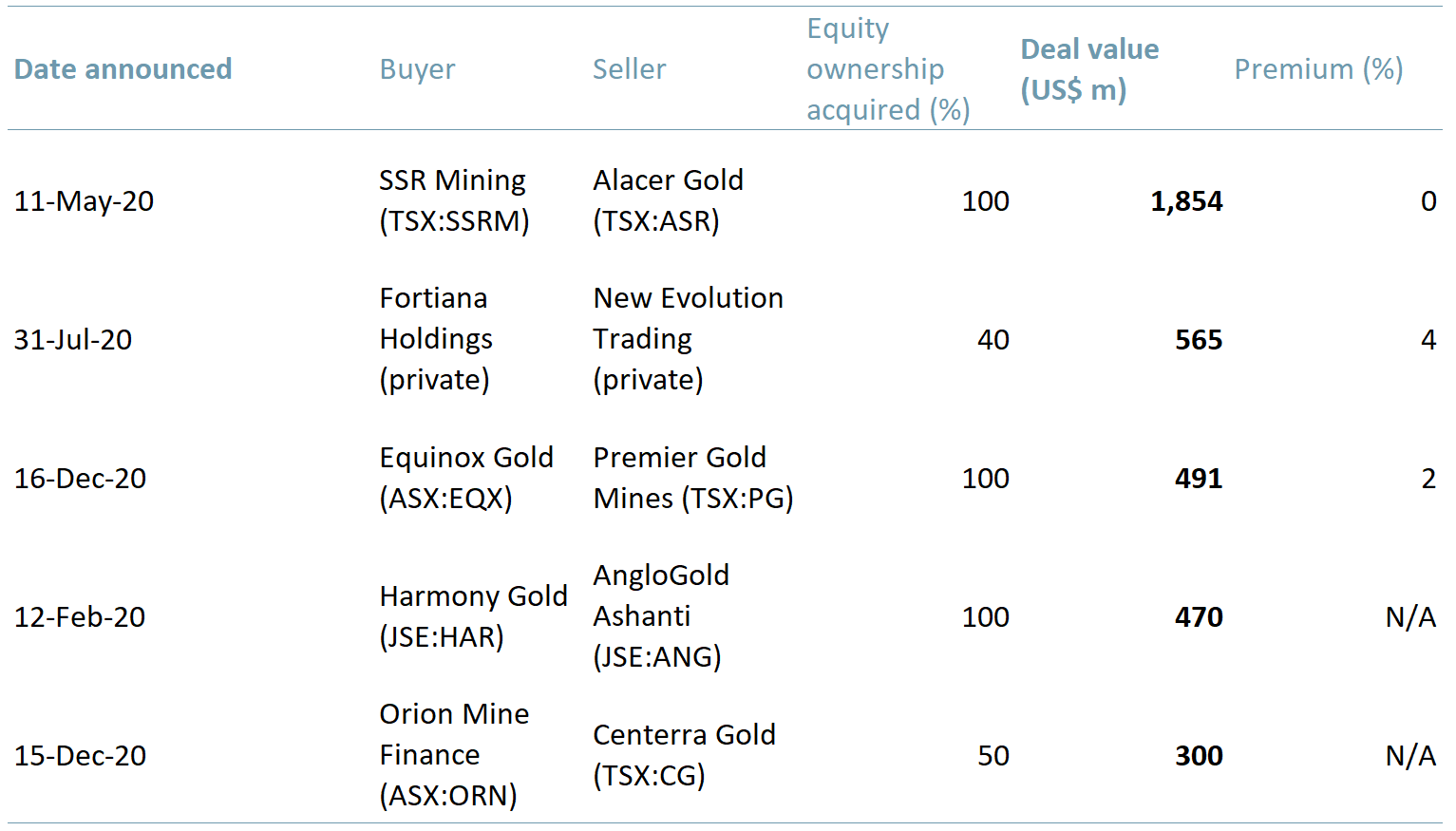Select the Centerra Gold (TSX:CG) seller cell
1456x831 pixels.
pos(684,755)
